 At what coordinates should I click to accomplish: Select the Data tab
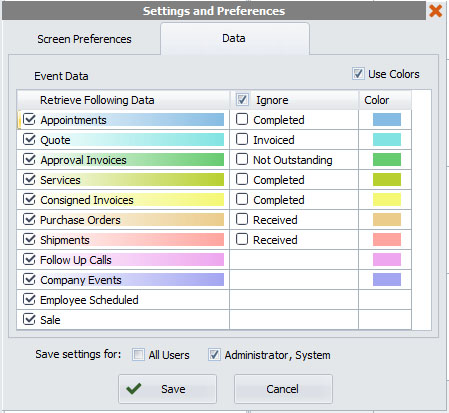[x=234, y=38]
